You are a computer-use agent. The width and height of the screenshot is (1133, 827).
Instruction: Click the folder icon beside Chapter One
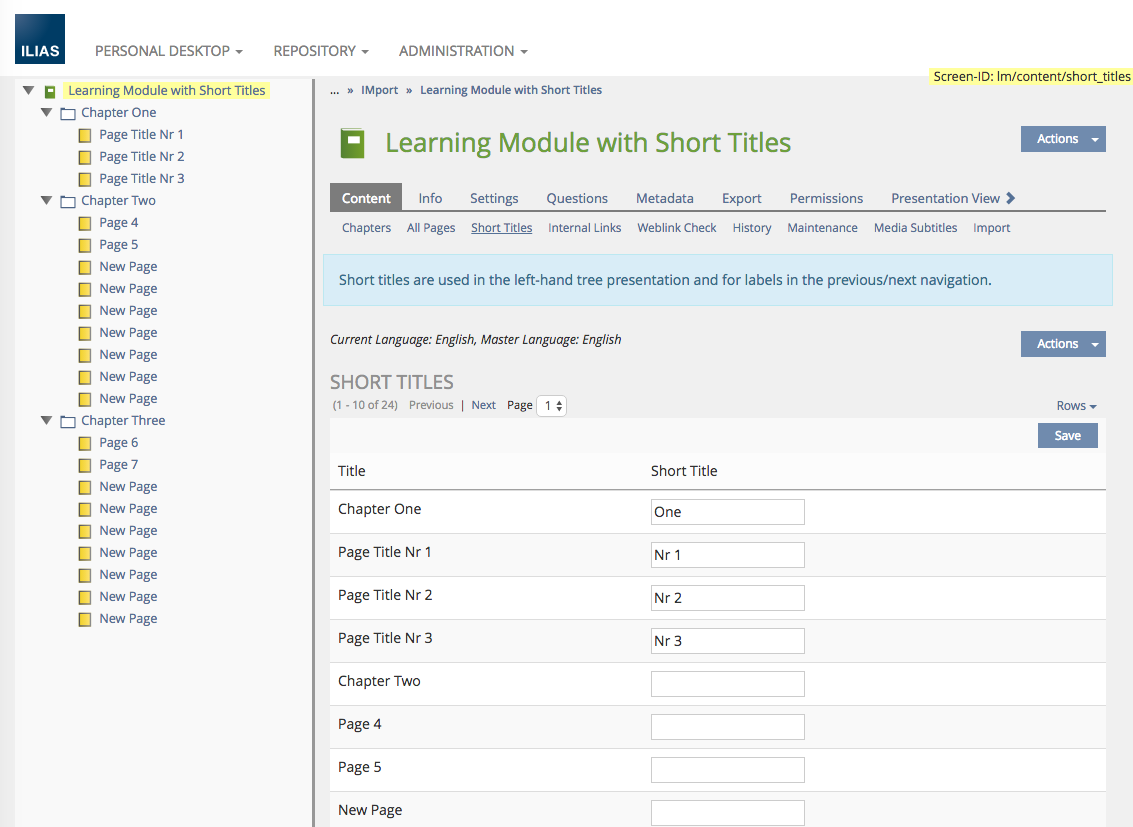click(x=68, y=113)
